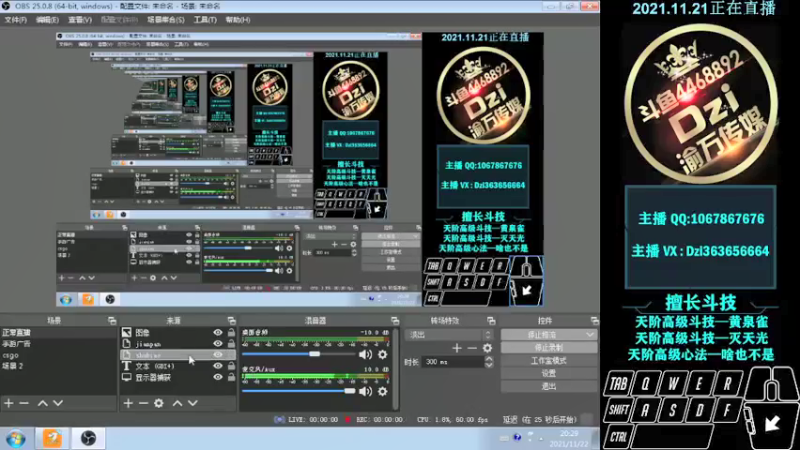Open the orange app on the taskbar
This screenshot has height=450, width=800.
click(52, 439)
